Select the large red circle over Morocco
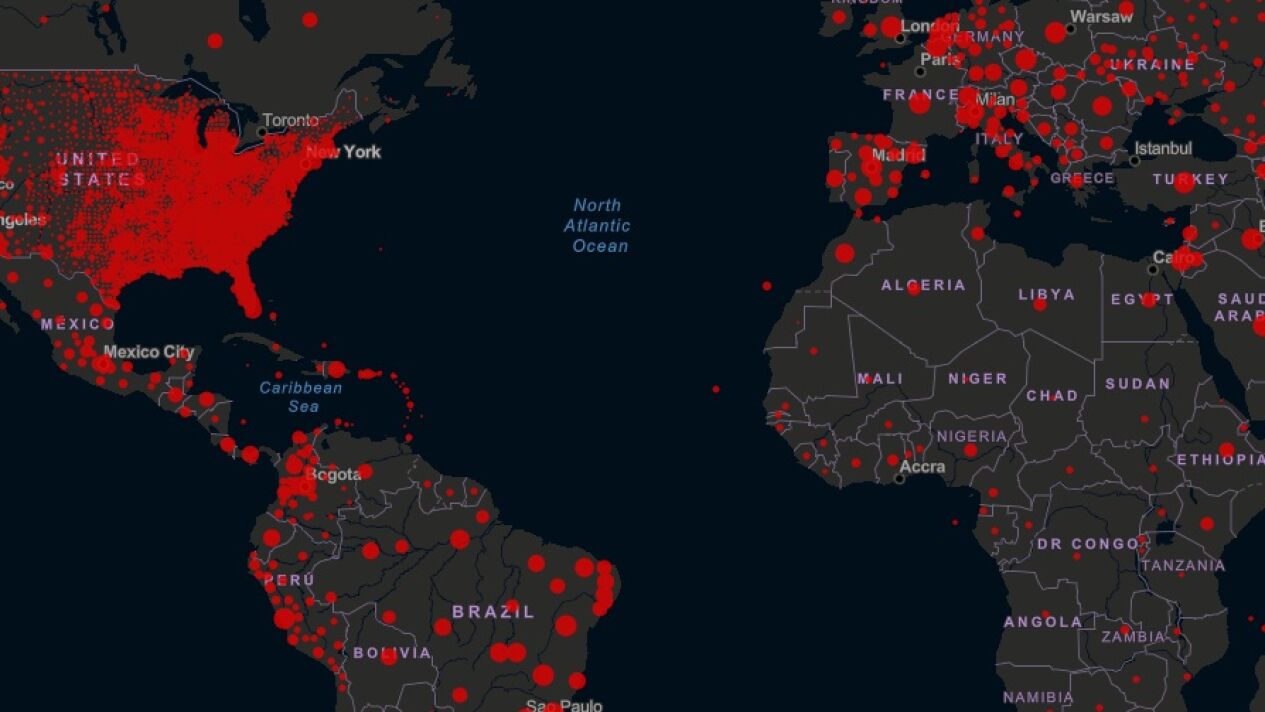The height and width of the screenshot is (712, 1265). (x=845, y=253)
